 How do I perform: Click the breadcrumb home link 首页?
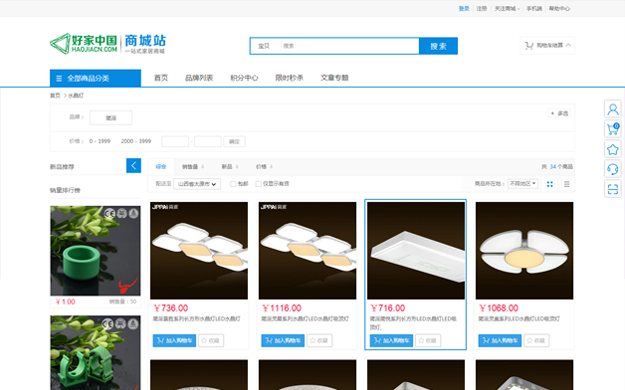pyautogui.click(x=55, y=96)
